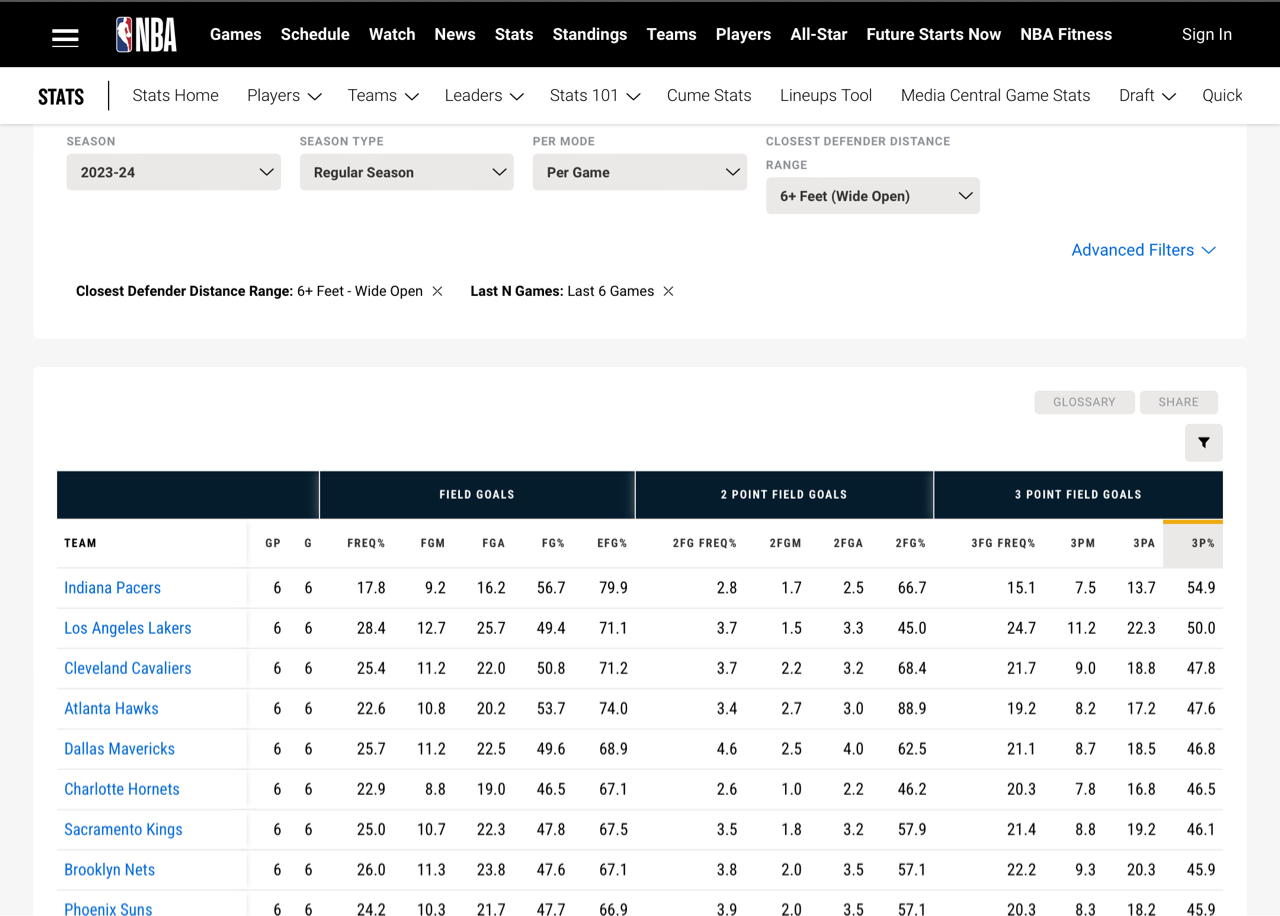Remove the Closest Defender Distance Range filter
1280x916 pixels.
click(x=437, y=291)
